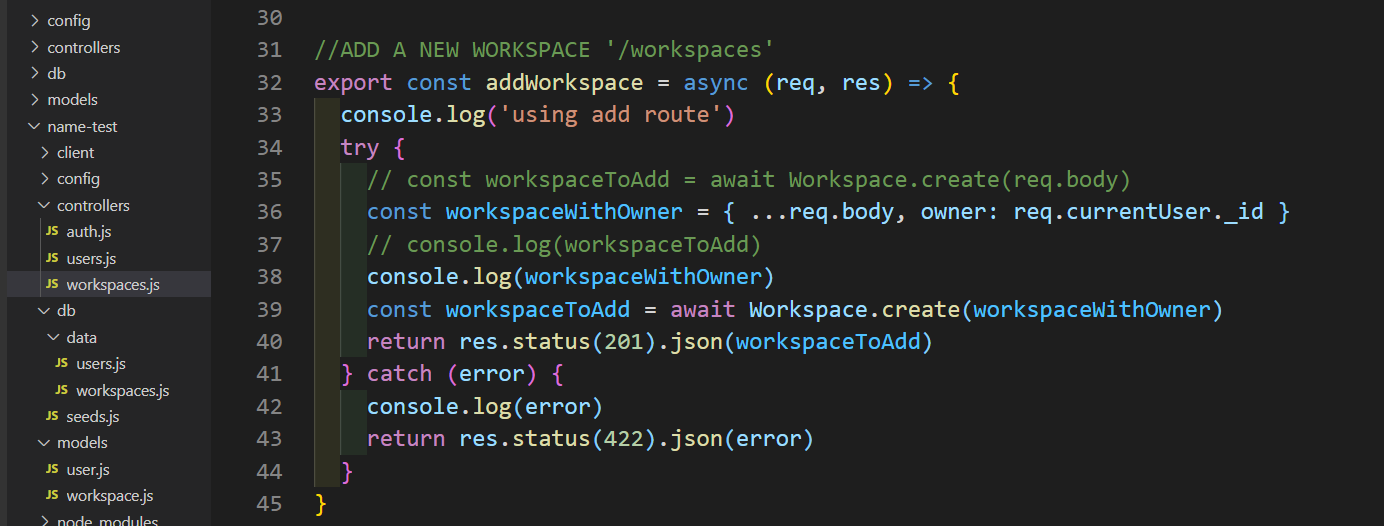The image size is (1384, 526).
Task: Click the JS icon of workspaces.js under data
Action: click(62, 391)
